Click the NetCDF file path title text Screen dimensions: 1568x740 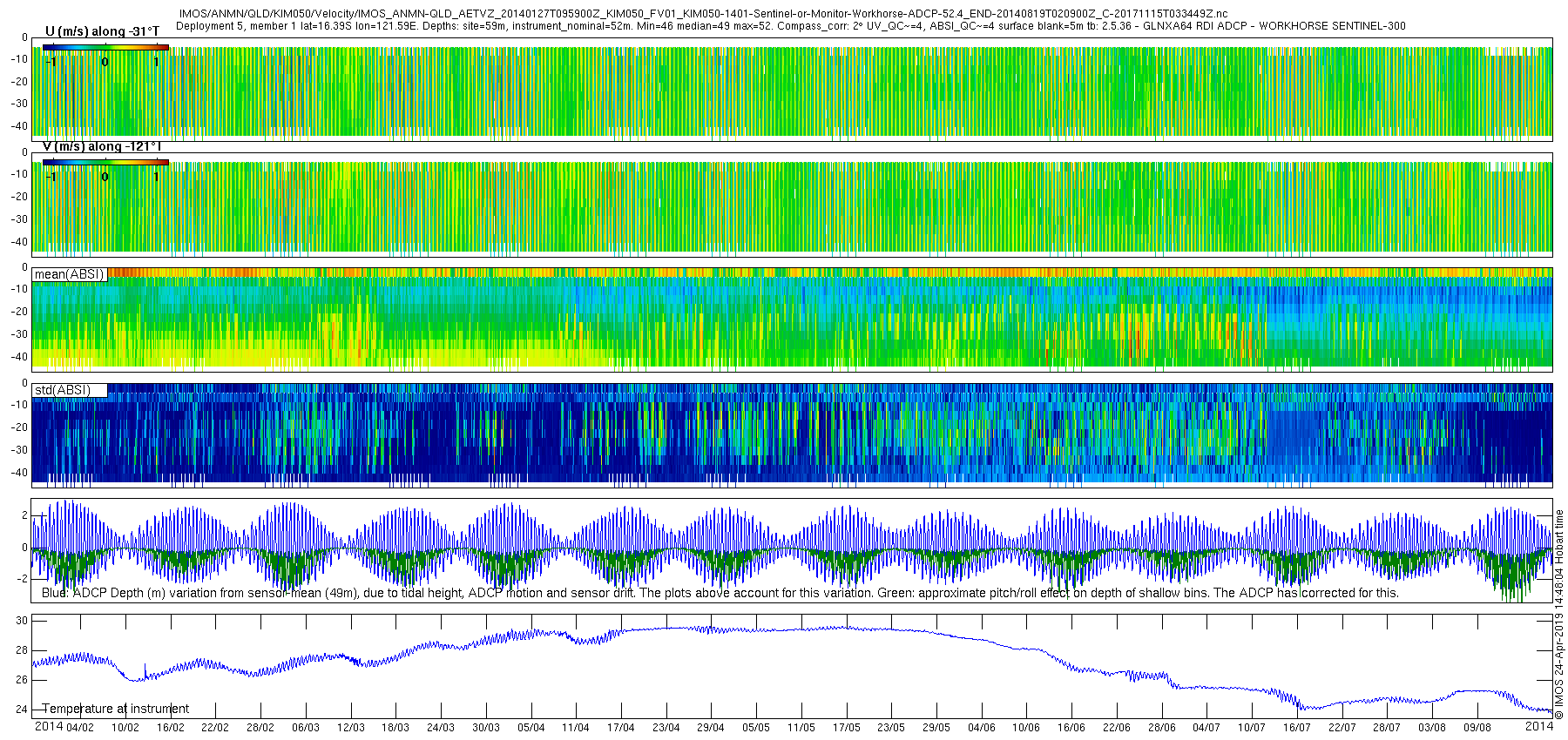(703, 14)
